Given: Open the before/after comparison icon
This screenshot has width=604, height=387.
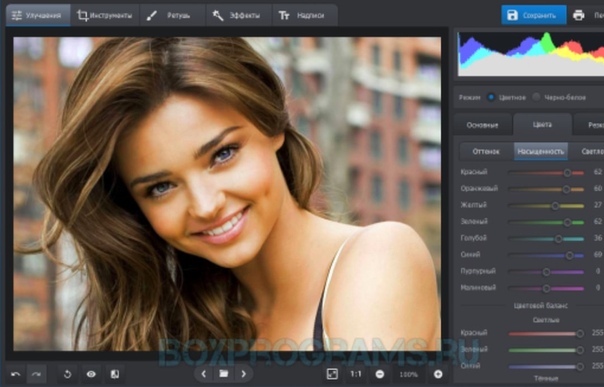Looking at the screenshot, I should click(114, 374).
